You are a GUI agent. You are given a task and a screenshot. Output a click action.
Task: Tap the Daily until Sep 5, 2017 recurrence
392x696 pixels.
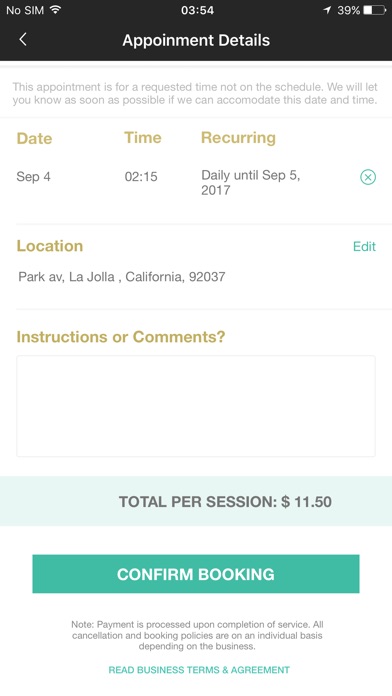(251, 182)
